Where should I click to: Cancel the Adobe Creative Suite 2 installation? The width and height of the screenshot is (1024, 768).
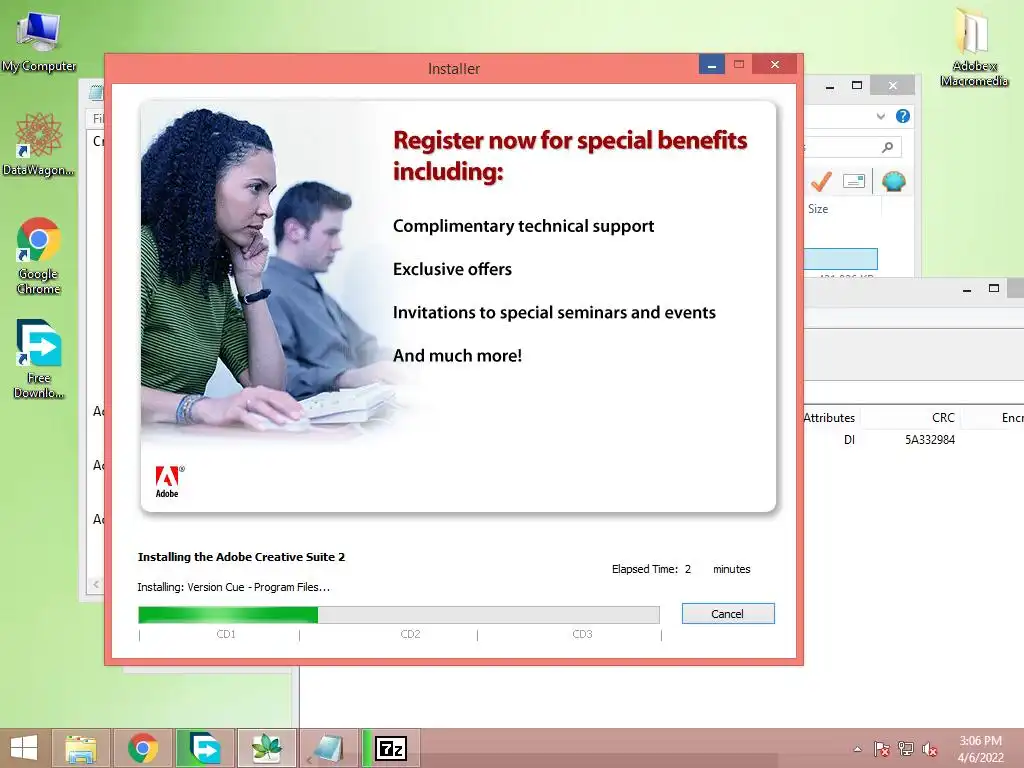click(x=728, y=614)
